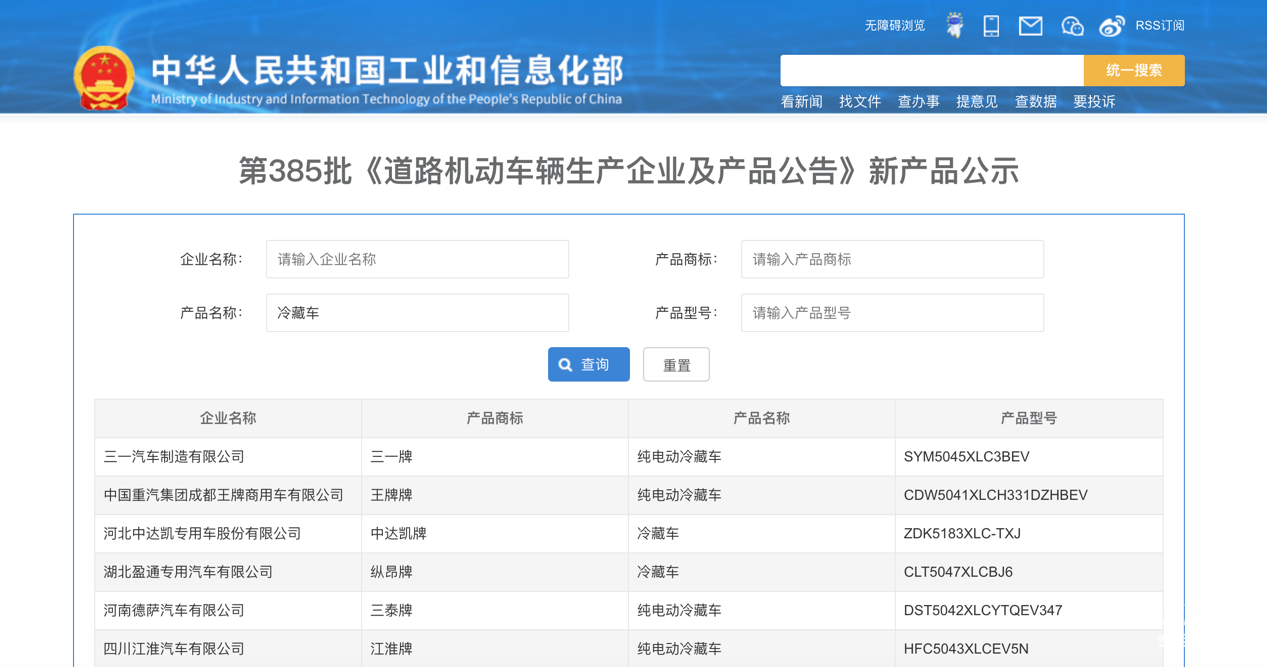Select the 产品名称 column header
The height and width of the screenshot is (667, 1267).
coord(762,418)
